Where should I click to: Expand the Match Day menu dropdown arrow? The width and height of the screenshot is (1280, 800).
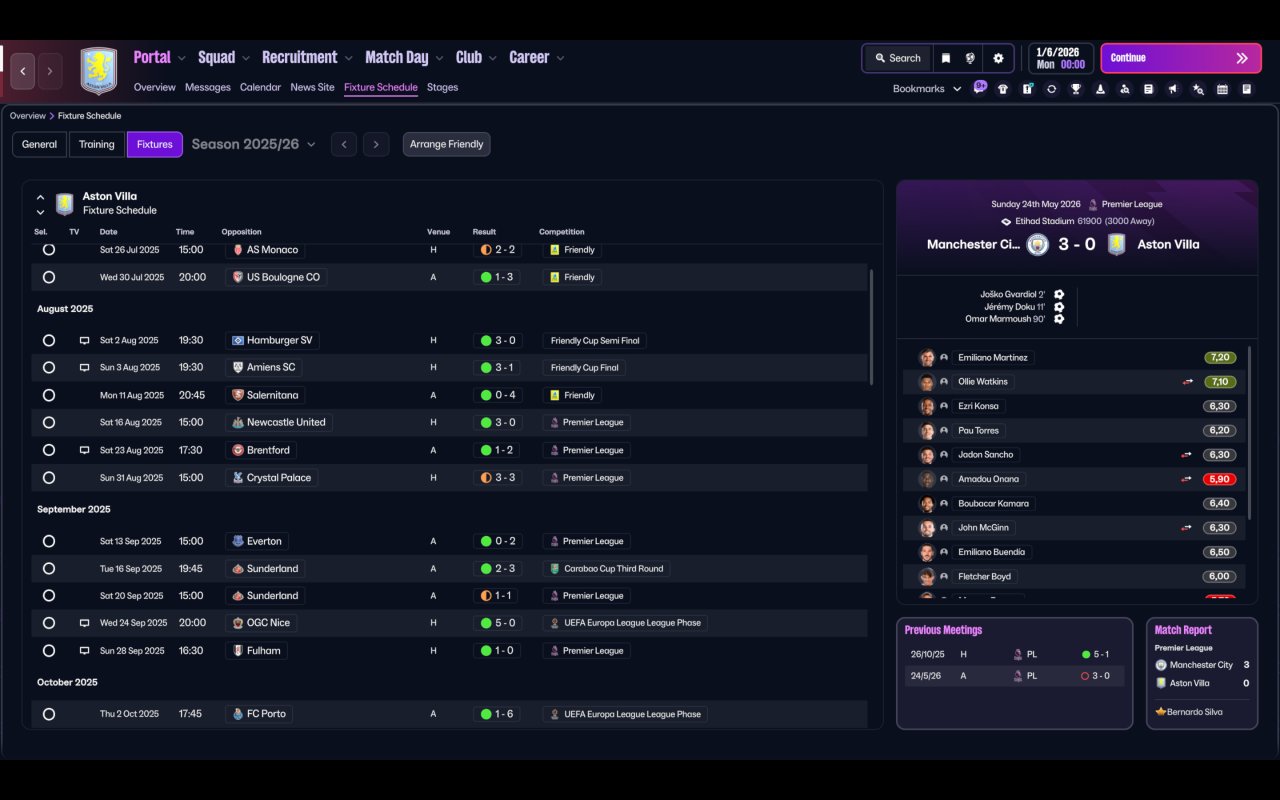[x=439, y=58]
